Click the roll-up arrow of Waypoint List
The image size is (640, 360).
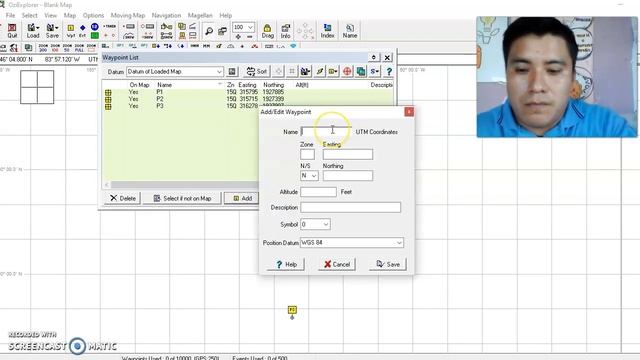[x=373, y=57]
